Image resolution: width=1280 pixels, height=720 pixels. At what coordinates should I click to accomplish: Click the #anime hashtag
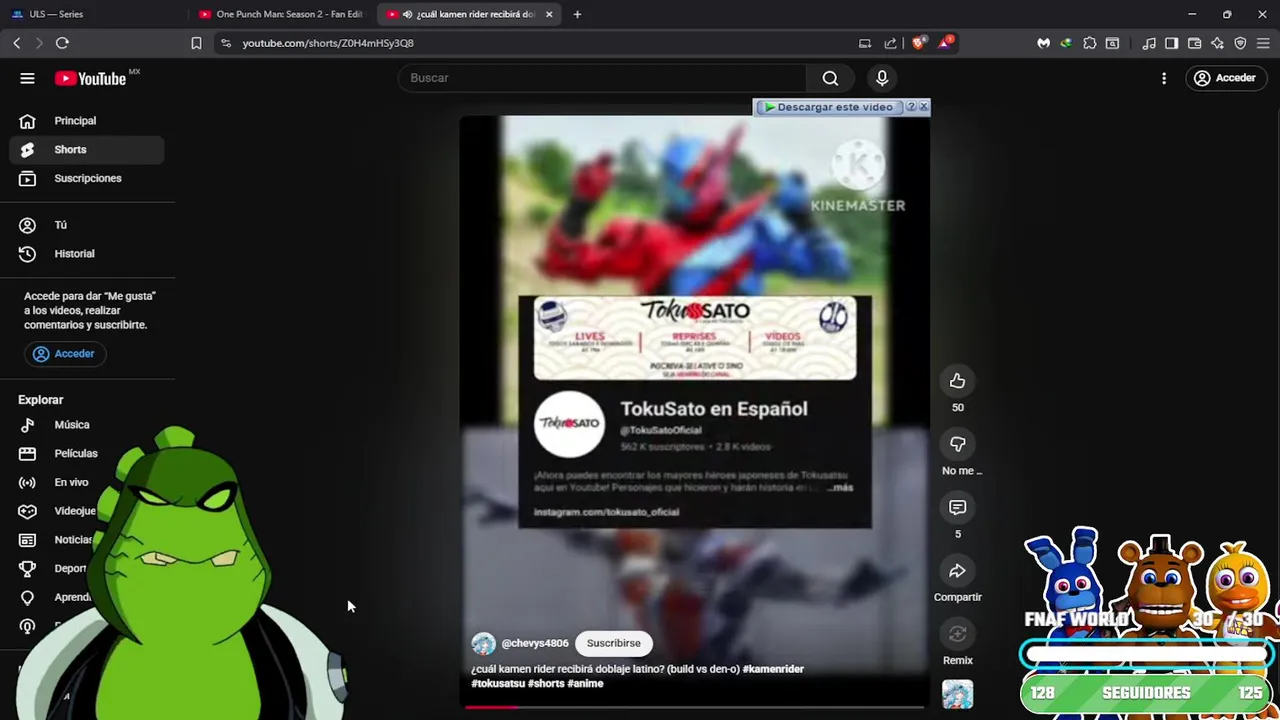[x=585, y=684]
